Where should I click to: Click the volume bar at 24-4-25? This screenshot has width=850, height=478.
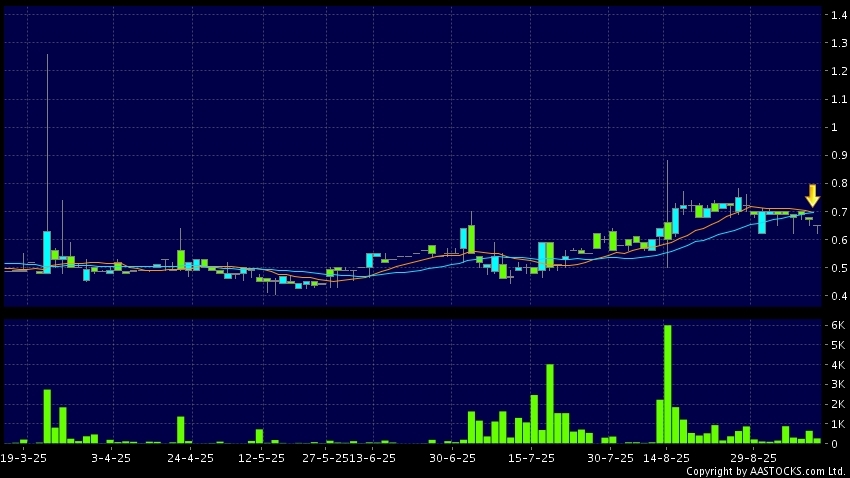(181, 430)
